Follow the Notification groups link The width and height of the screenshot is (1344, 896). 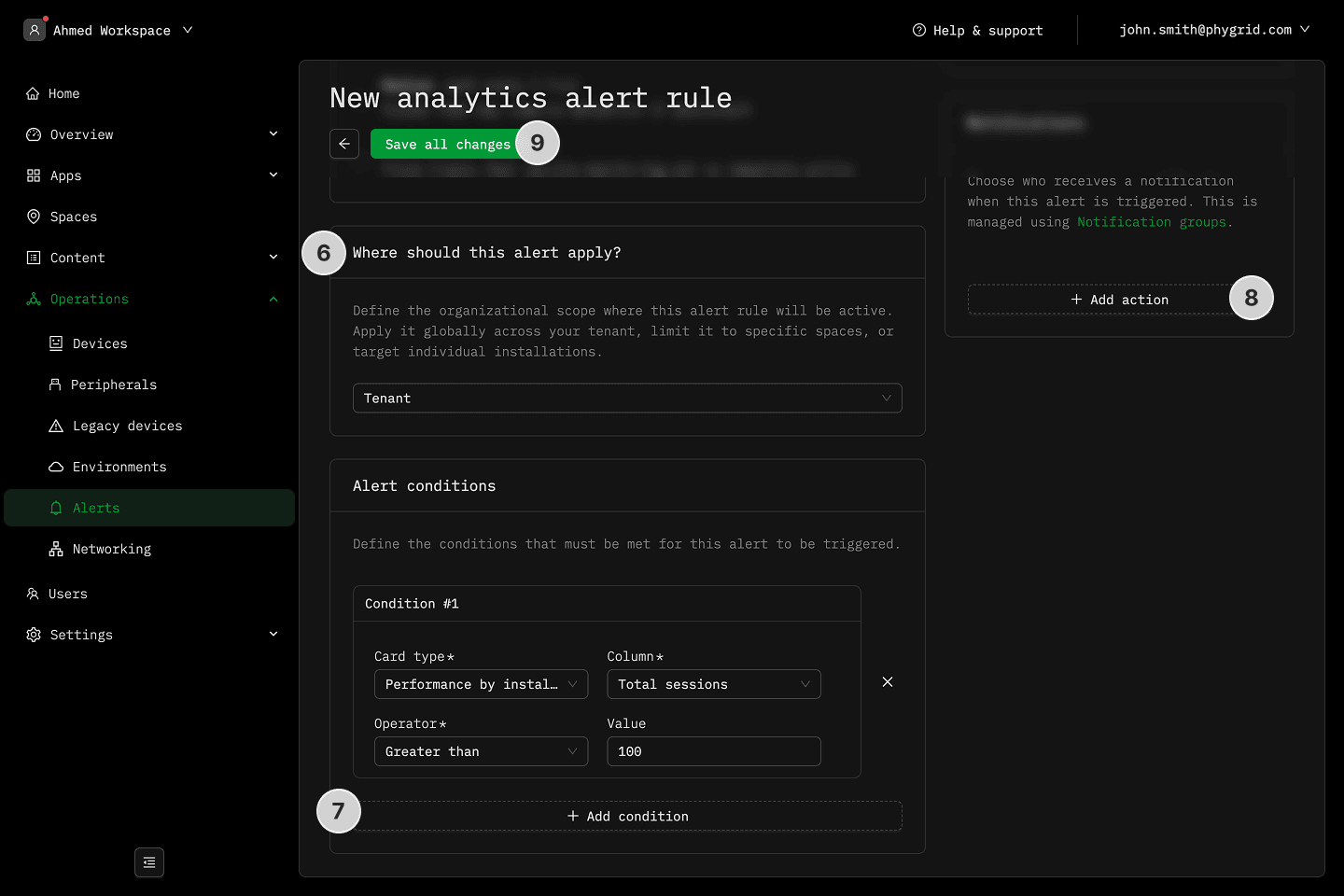[x=1151, y=222]
